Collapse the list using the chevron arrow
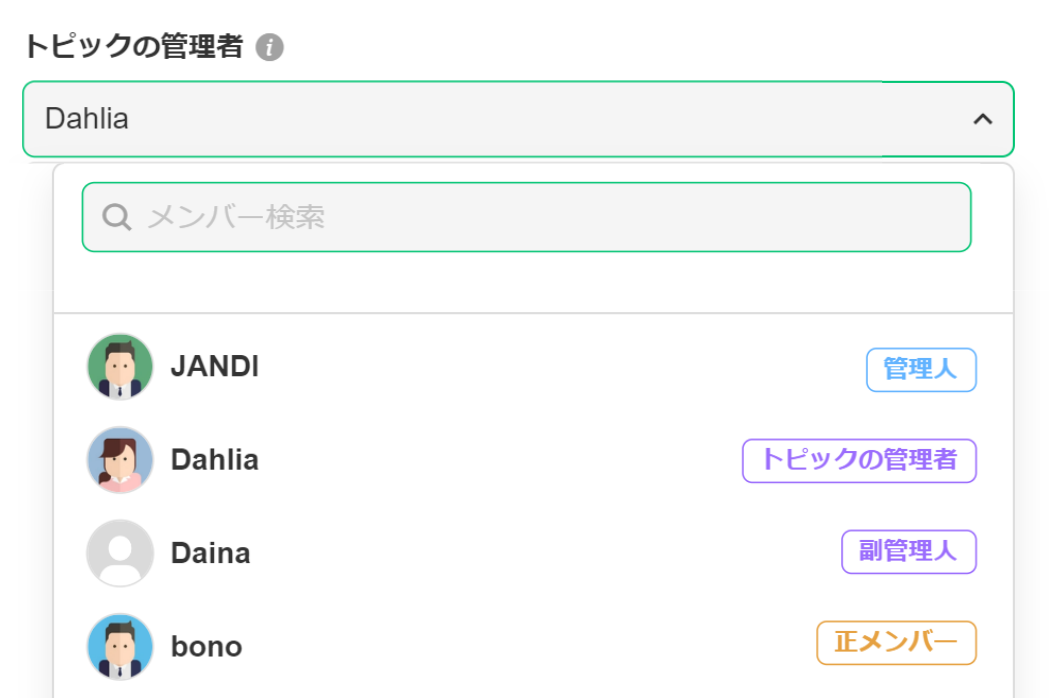Image resolution: width=1050 pixels, height=698 pixels. (983, 119)
